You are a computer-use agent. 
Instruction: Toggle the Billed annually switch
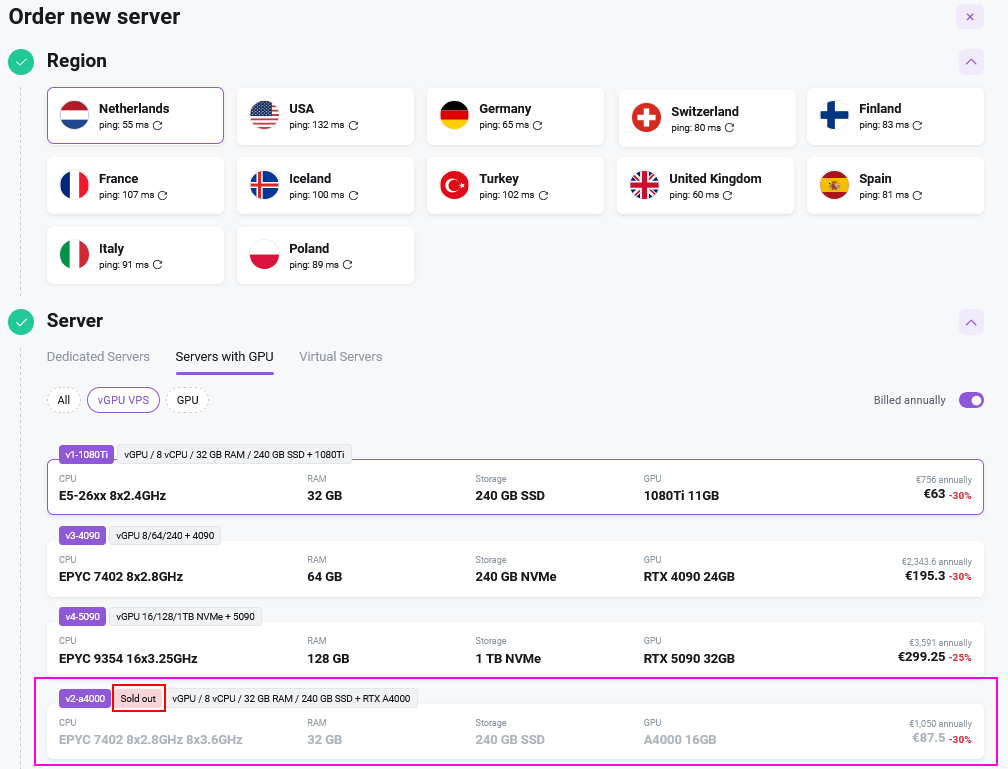point(971,400)
